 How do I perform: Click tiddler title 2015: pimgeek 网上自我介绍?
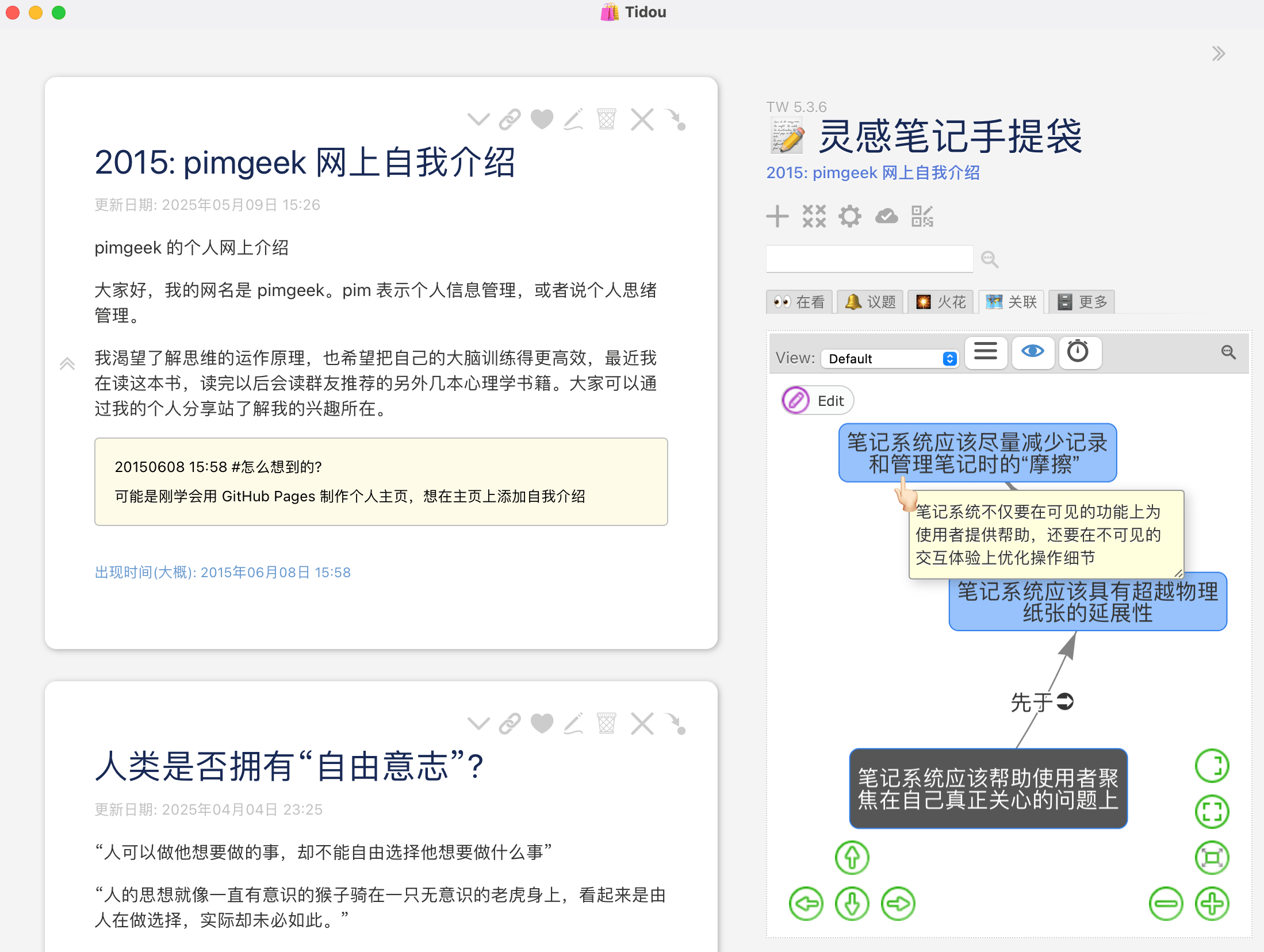[x=305, y=163]
